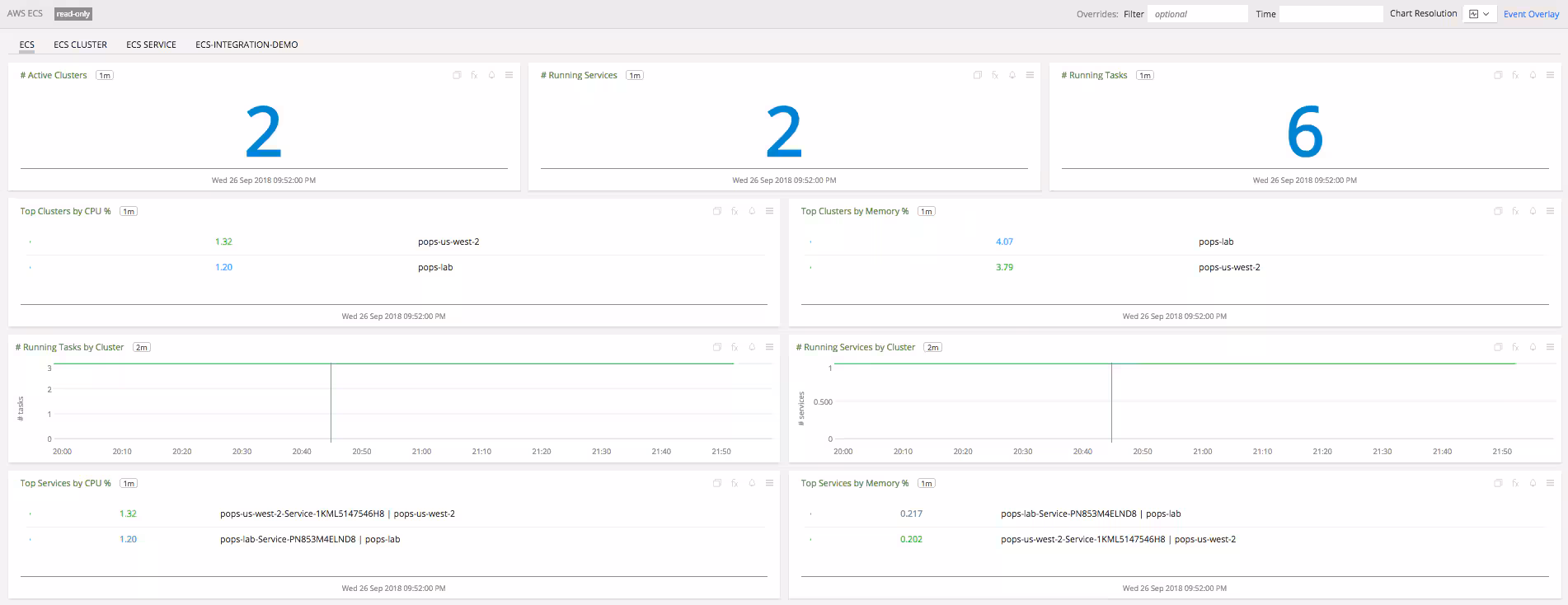Open fx for Top Clusters by Memory %
This screenshot has width=1568, height=605.
point(1515,211)
